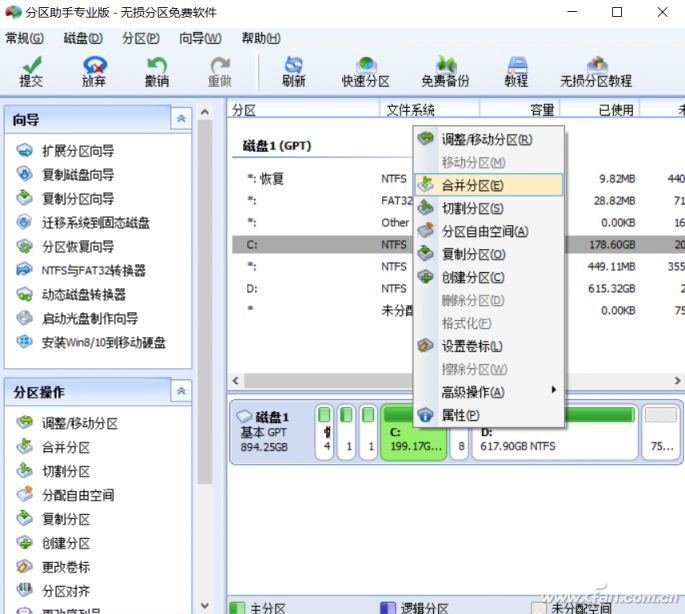The width and height of the screenshot is (685, 614).
Task: Choose 分区自由空间(A) in context menu
Action: pyautogui.click(x=488, y=231)
